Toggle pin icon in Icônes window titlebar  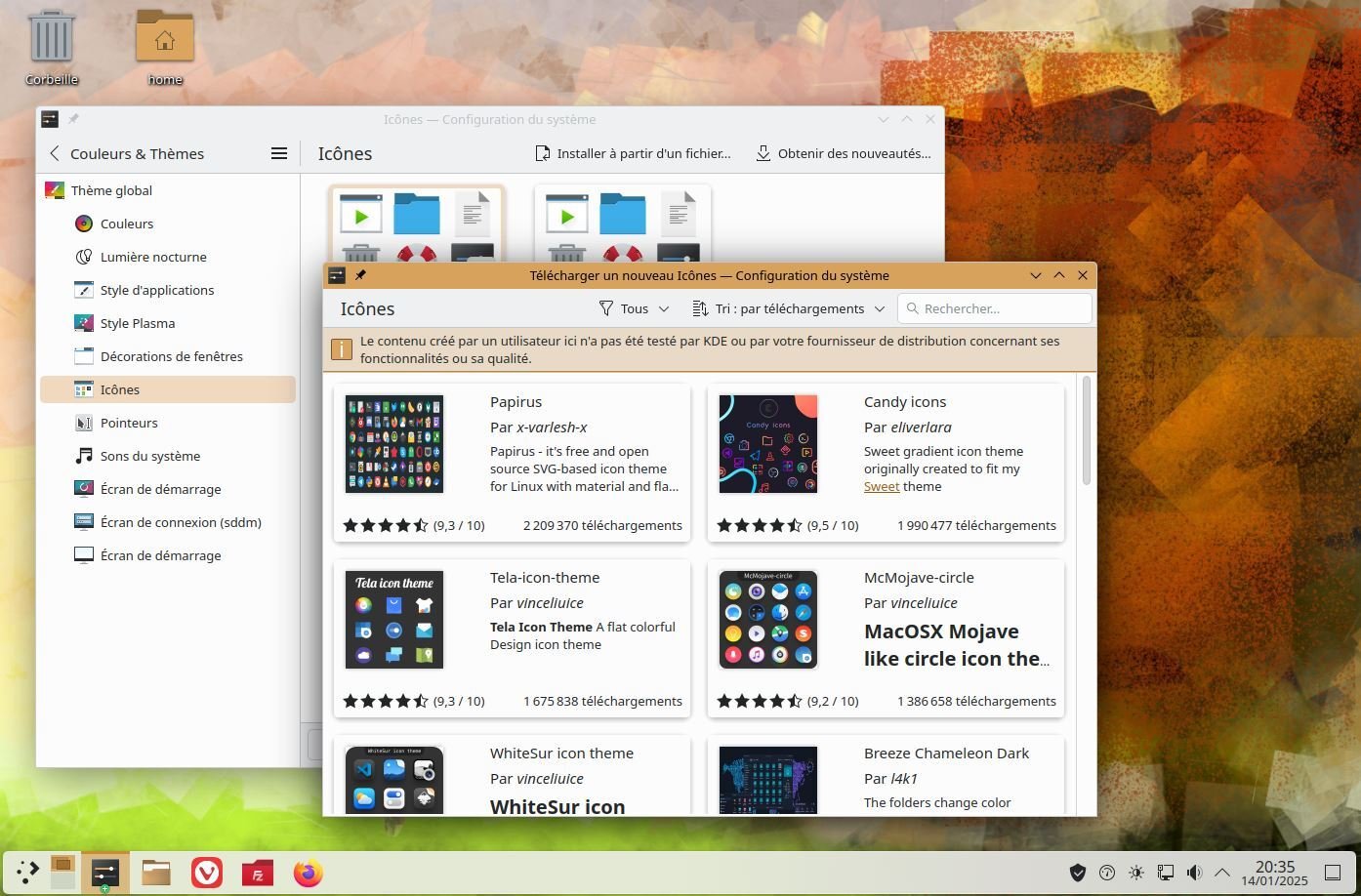pos(73,119)
